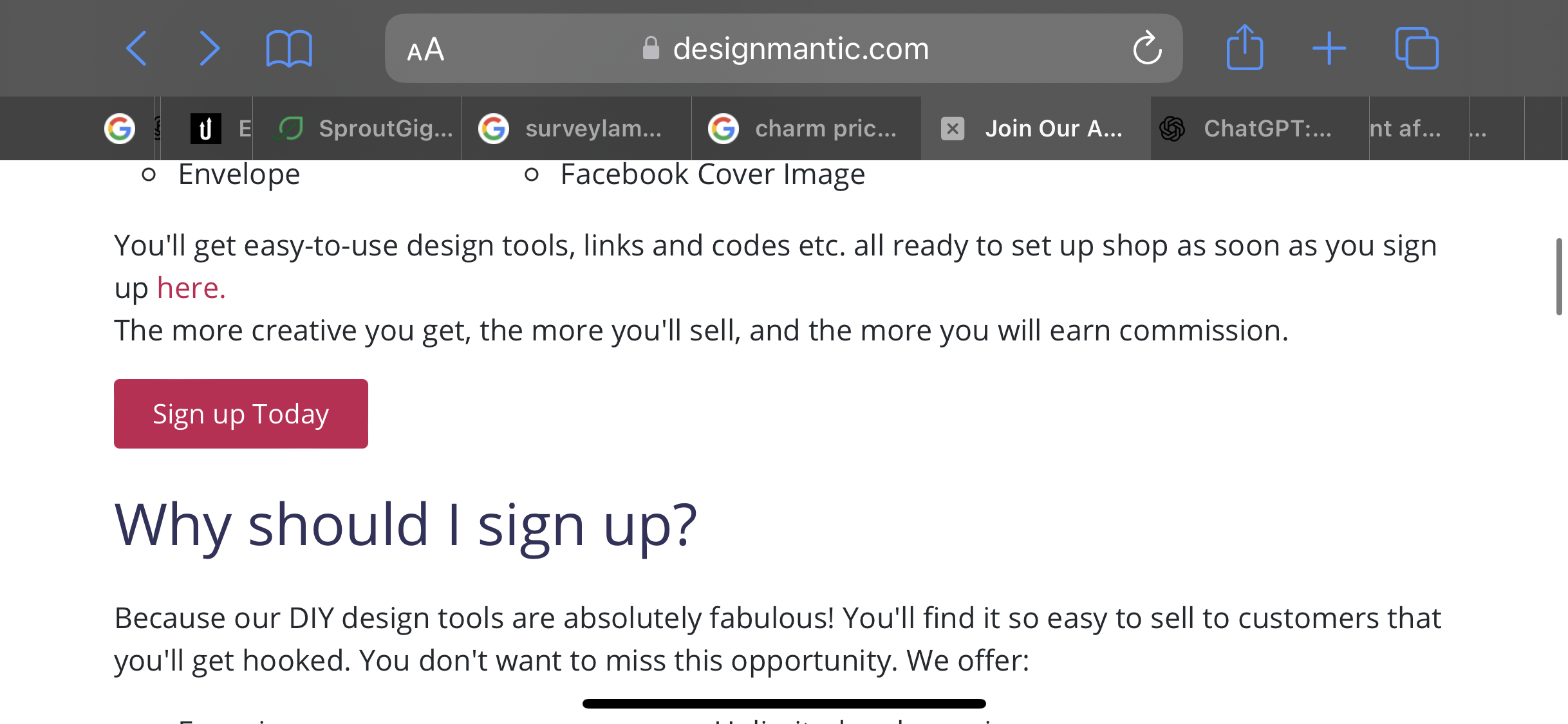The image size is (1568, 724).
Task: Select the first Google tab icon
Action: pyautogui.click(x=120, y=129)
